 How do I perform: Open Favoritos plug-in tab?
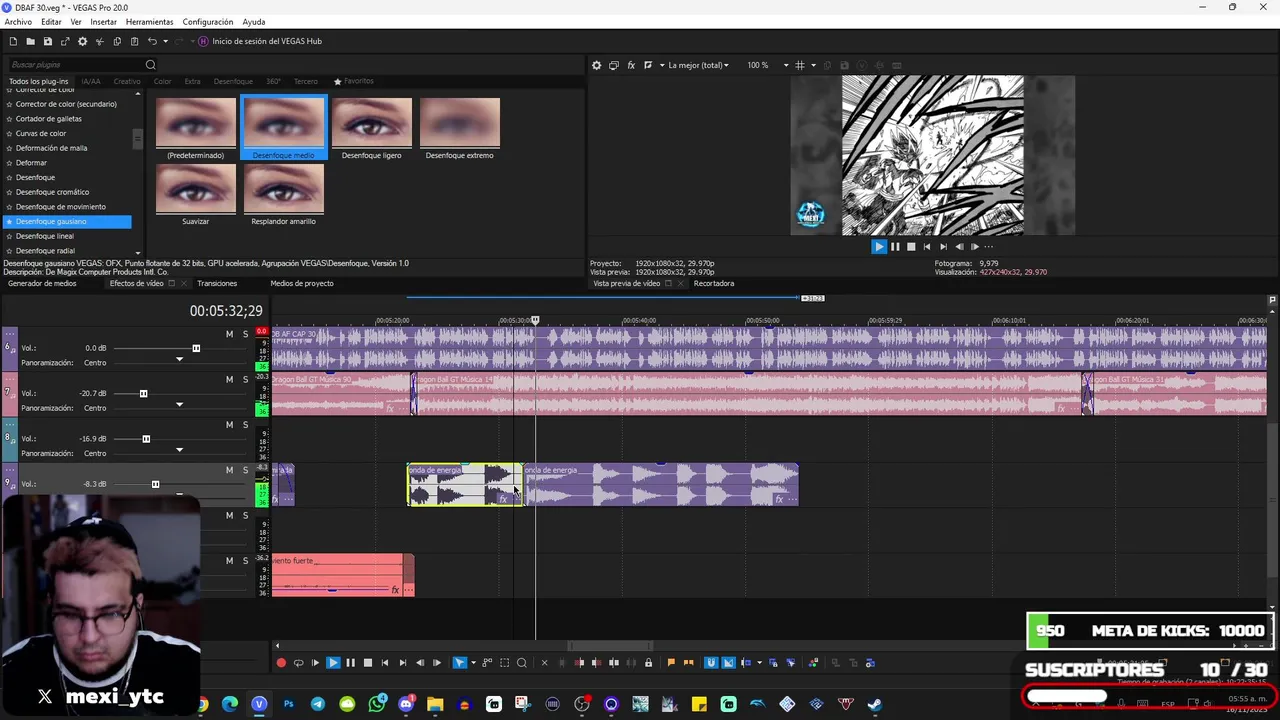click(354, 81)
